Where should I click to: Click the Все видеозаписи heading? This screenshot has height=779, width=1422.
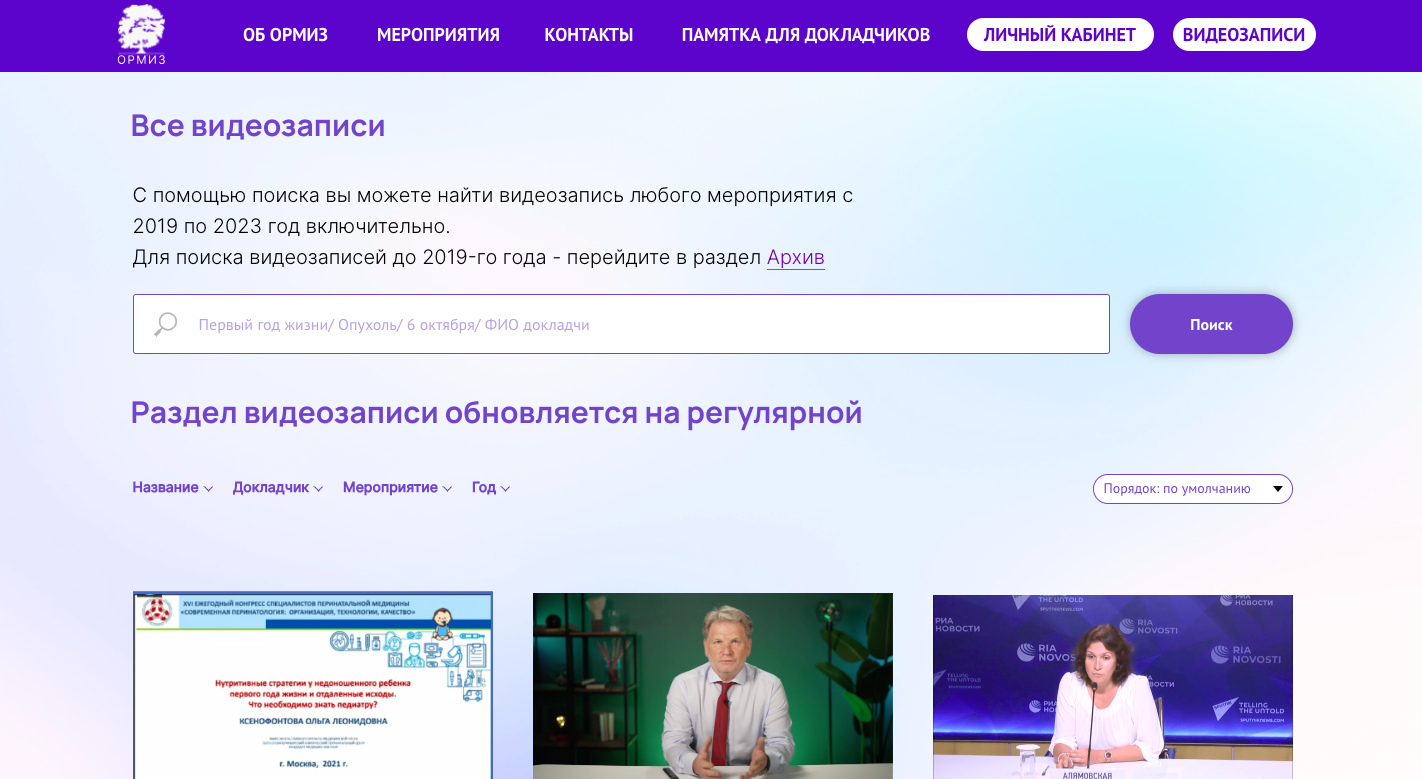[x=258, y=126]
